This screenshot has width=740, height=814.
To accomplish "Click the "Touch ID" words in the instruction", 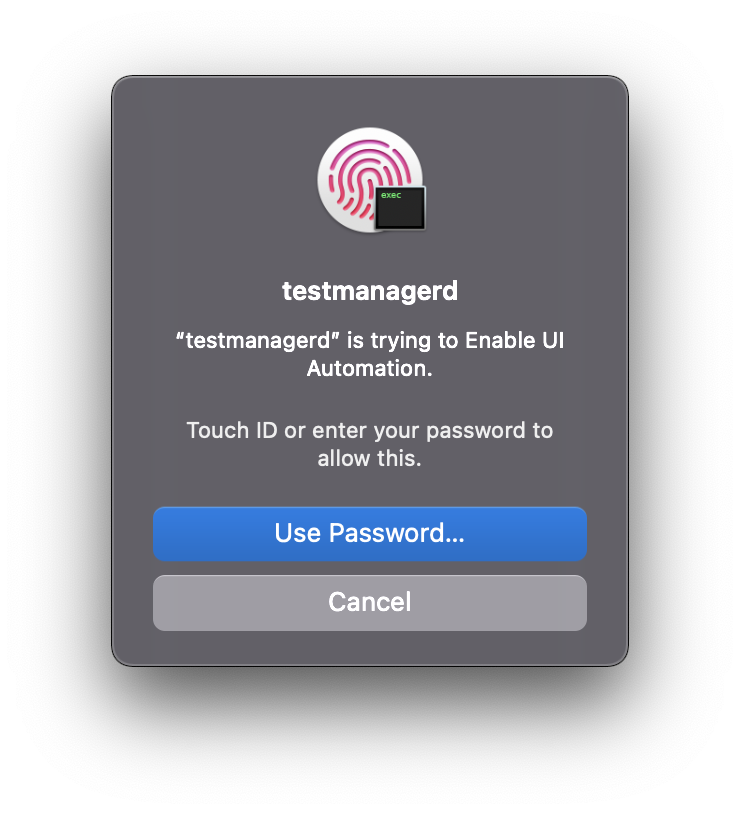I will point(232,430).
